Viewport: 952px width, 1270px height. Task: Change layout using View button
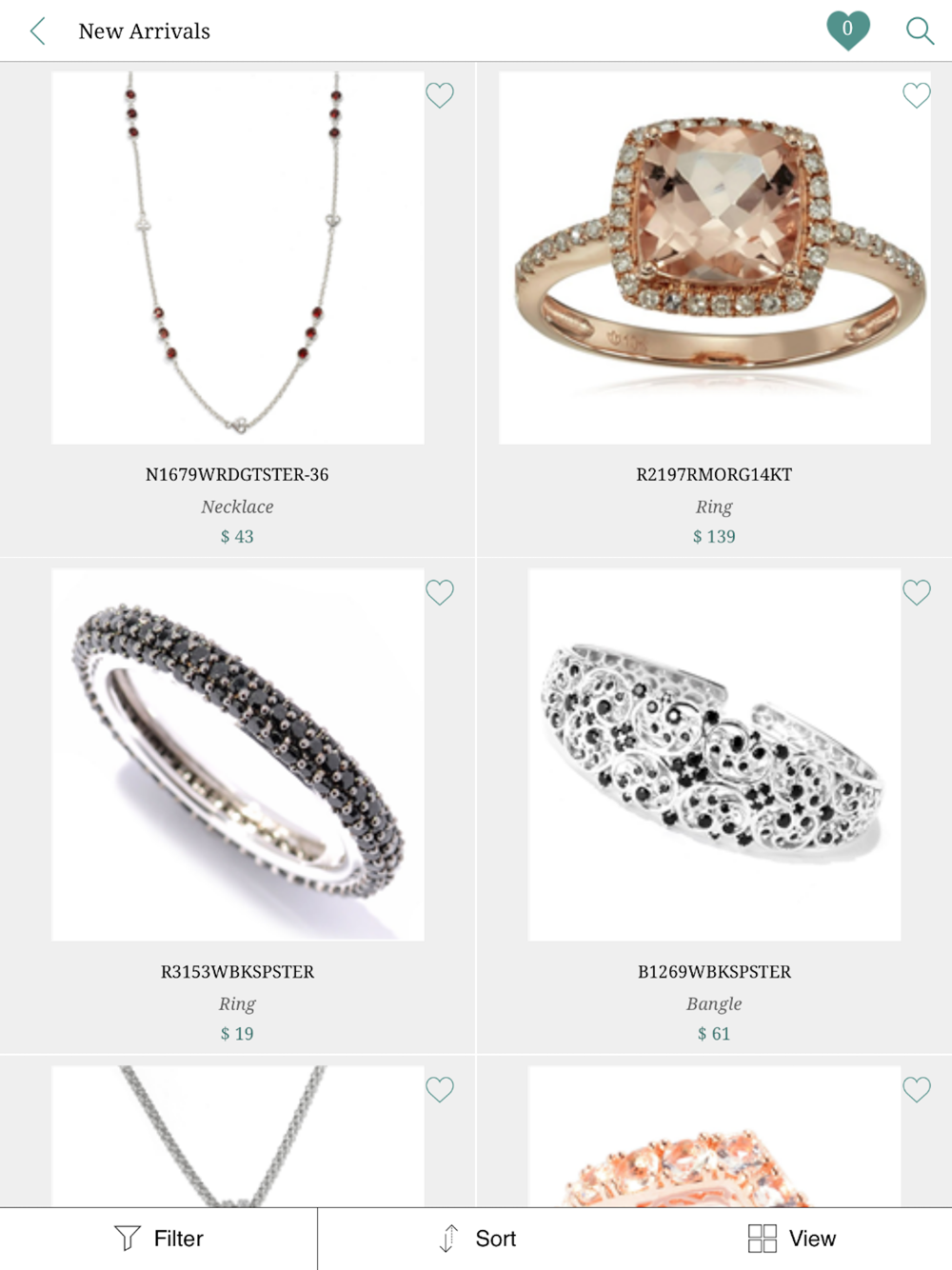point(792,1239)
